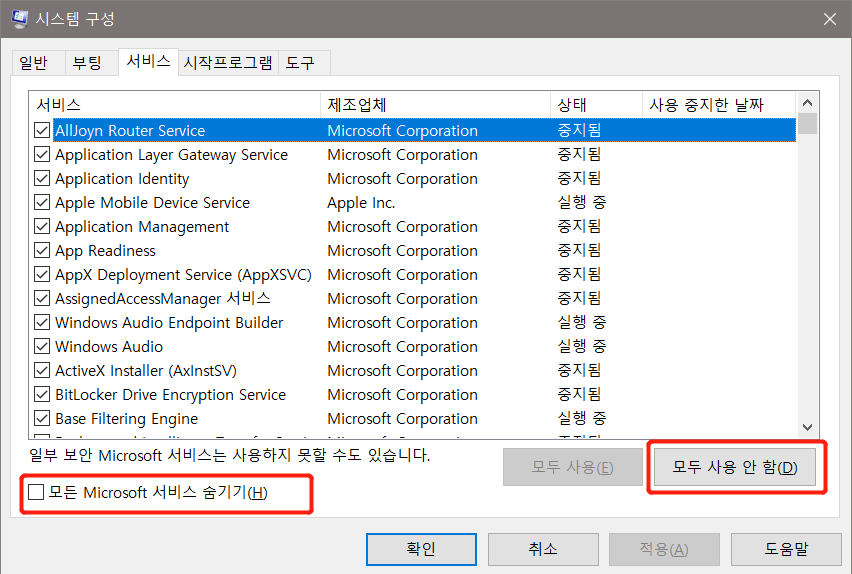Uncheck the Windows Audio checkbox
852x574 pixels.
42,346
